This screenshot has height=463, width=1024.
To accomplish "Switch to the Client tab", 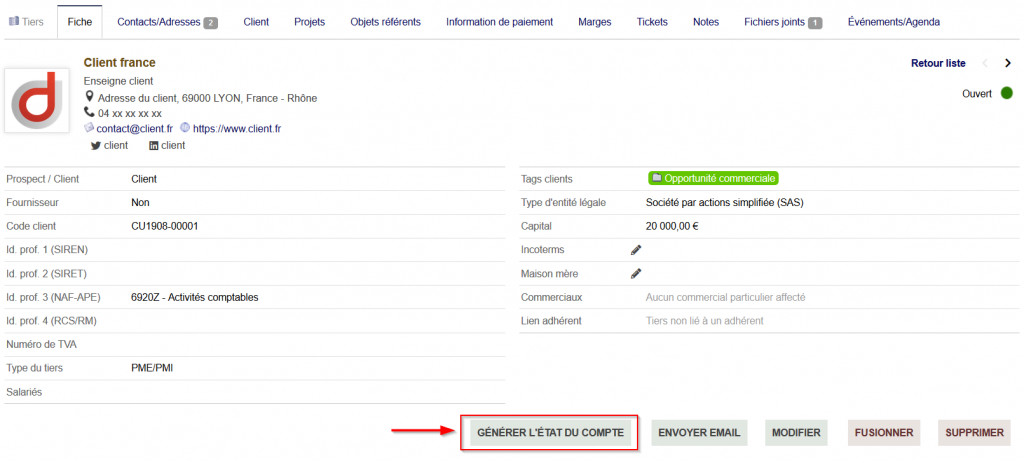I will coord(256,22).
